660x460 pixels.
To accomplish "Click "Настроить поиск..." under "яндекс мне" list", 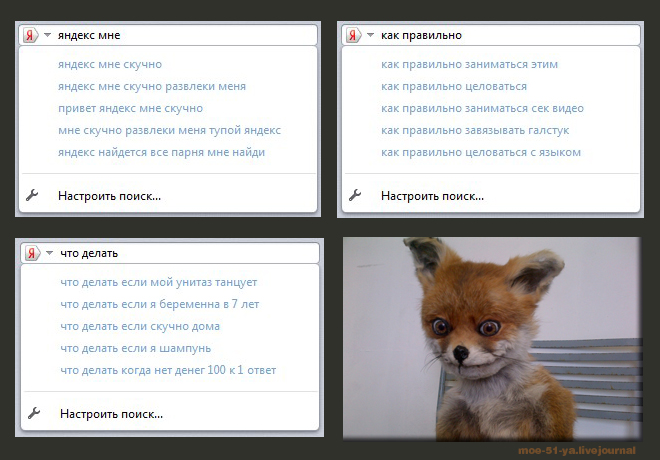I will click(109, 196).
